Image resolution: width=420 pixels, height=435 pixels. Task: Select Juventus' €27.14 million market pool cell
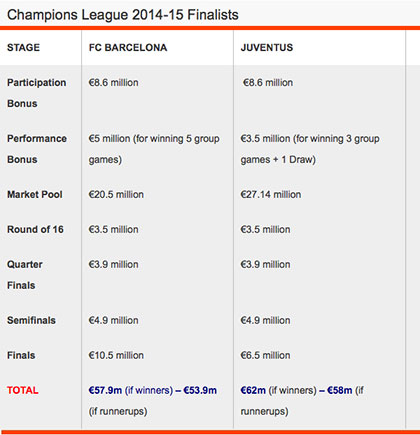tap(271, 194)
